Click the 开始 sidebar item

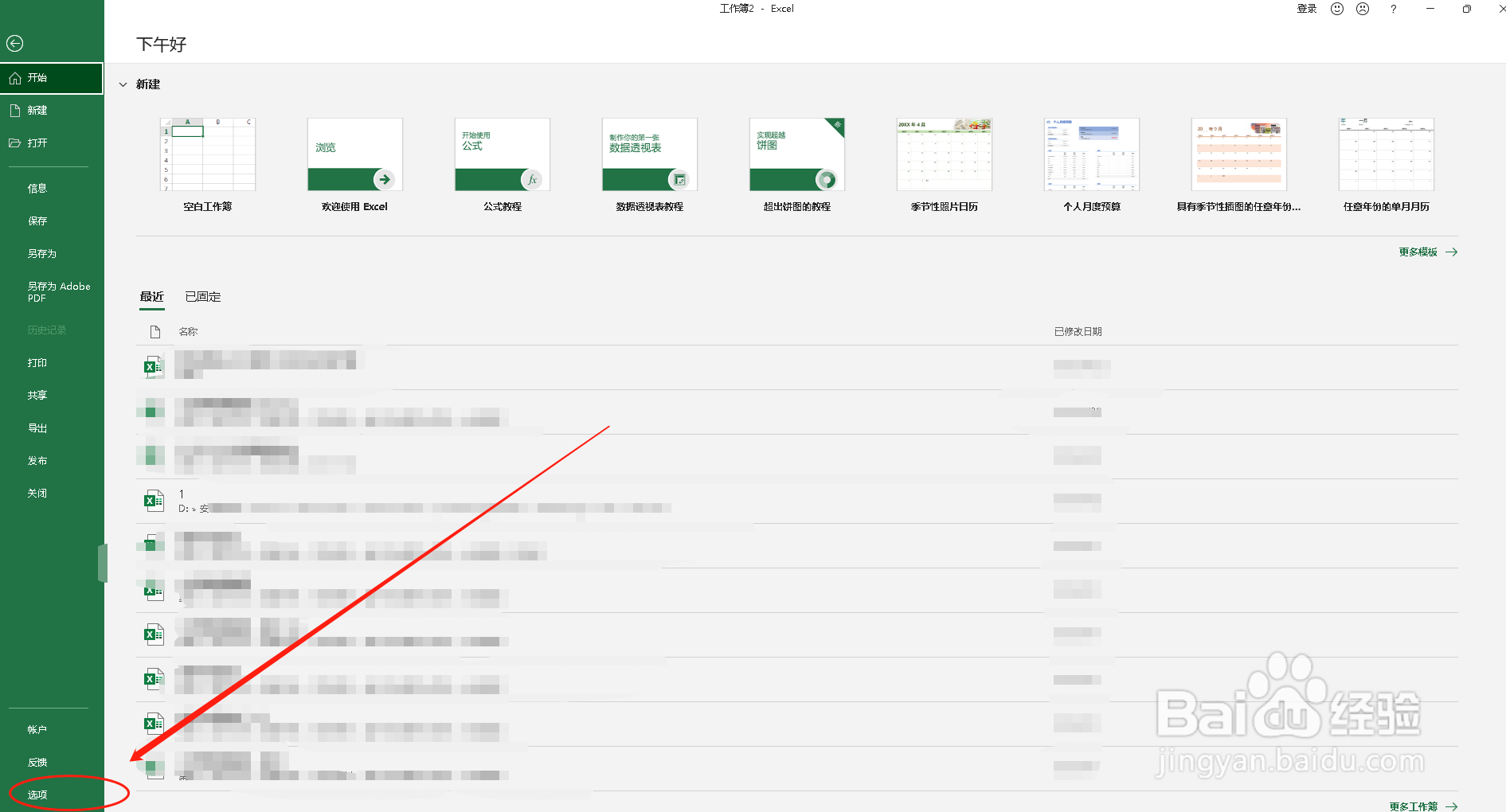click(x=52, y=78)
